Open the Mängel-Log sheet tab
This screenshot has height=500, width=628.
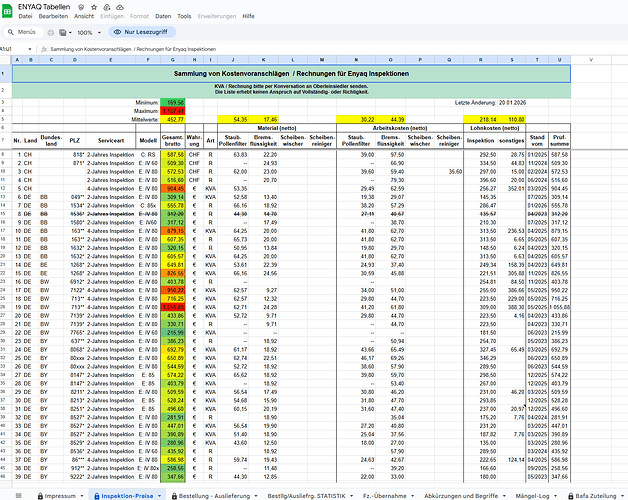[534, 494]
